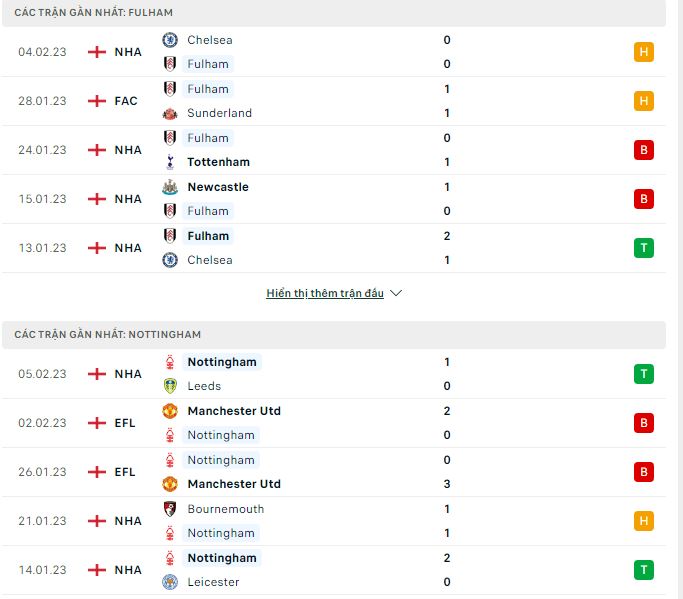The image size is (683, 599).
Task: Click the Newcastle club crest
Action: tap(170, 187)
